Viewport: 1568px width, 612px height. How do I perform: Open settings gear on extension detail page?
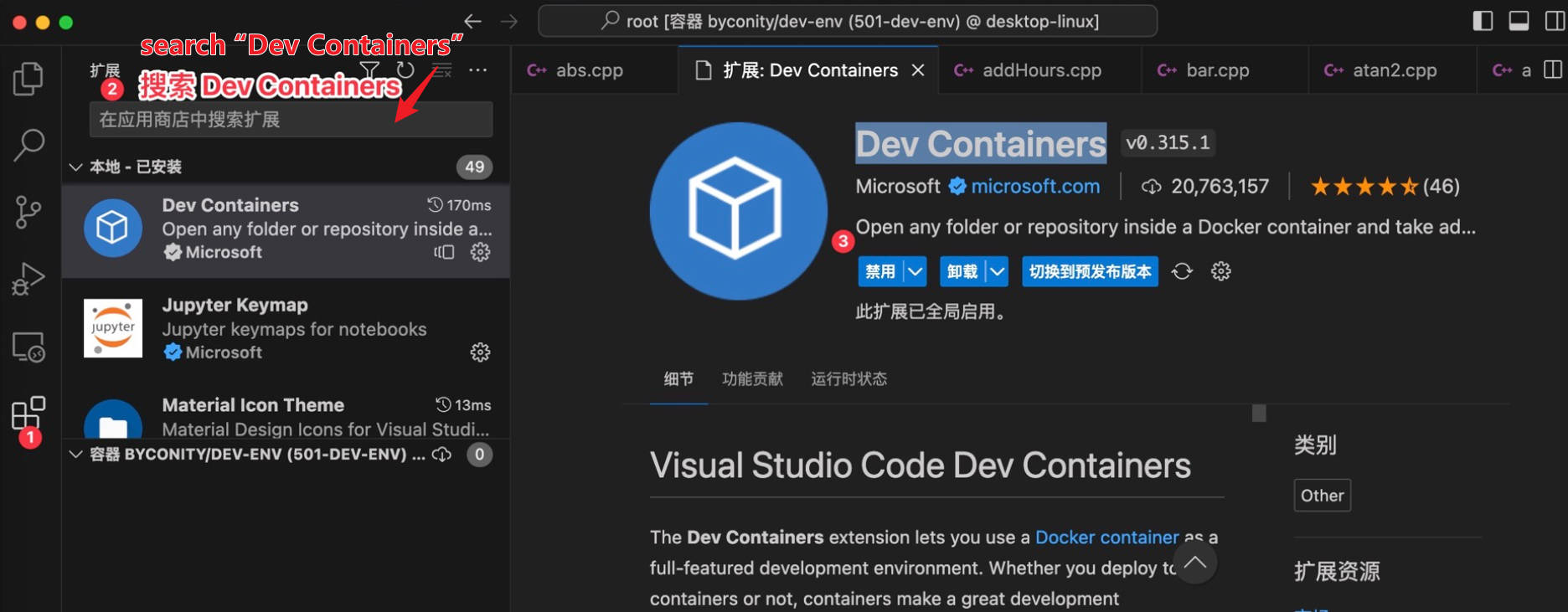pyautogui.click(x=1221, y=271)
